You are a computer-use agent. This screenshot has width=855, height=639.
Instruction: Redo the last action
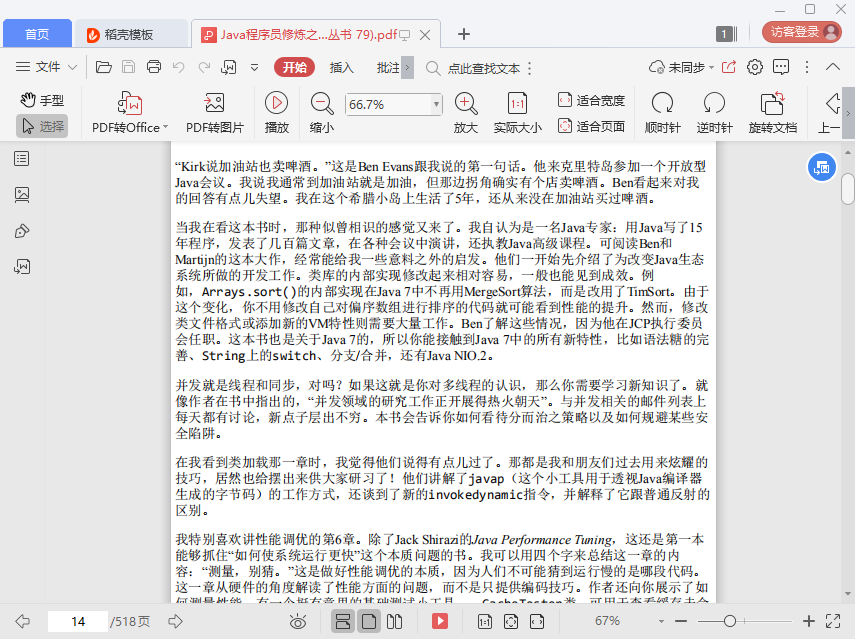click(204, 67)
